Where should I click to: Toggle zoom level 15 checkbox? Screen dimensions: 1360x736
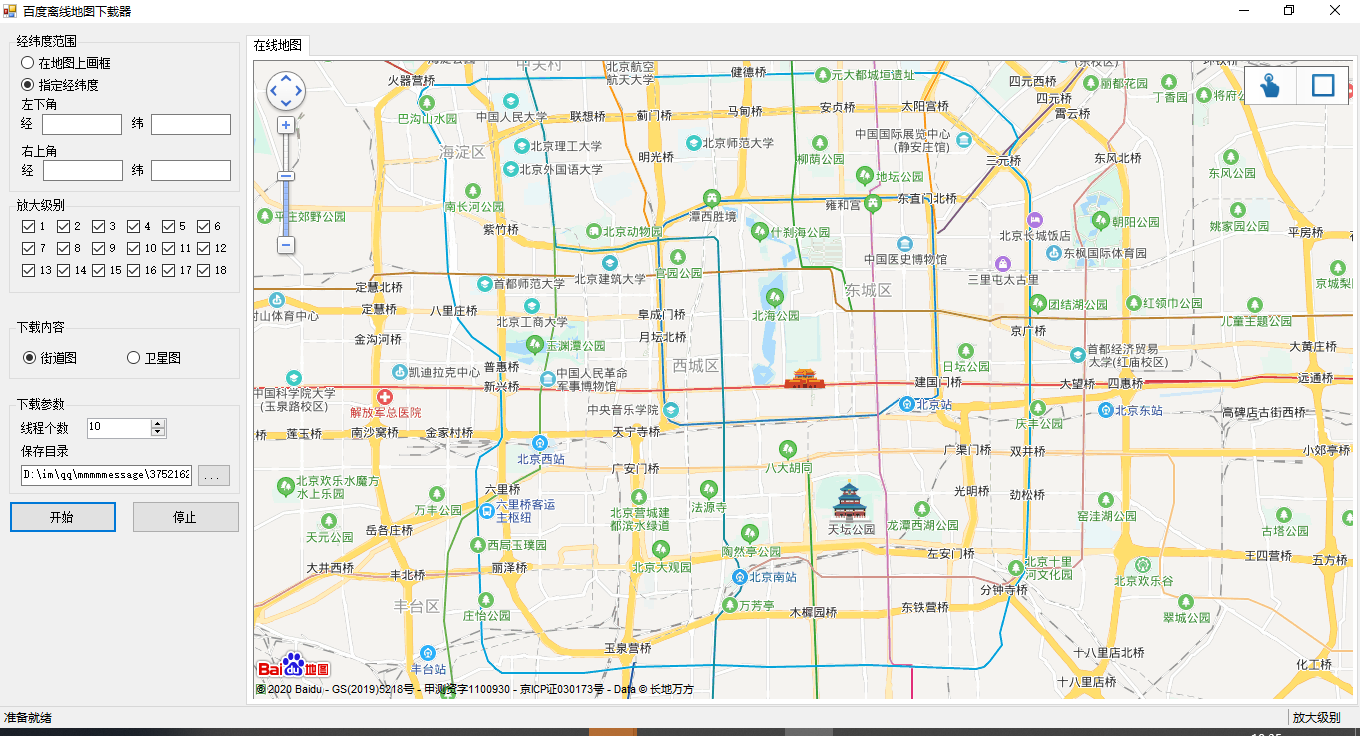(99, 270)
